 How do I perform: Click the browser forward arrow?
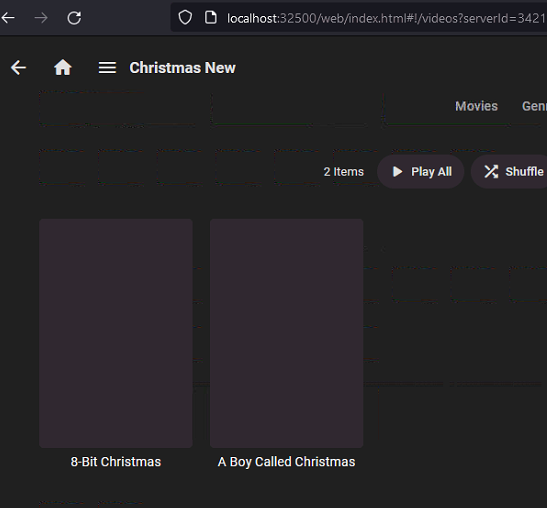pos(41,17)
